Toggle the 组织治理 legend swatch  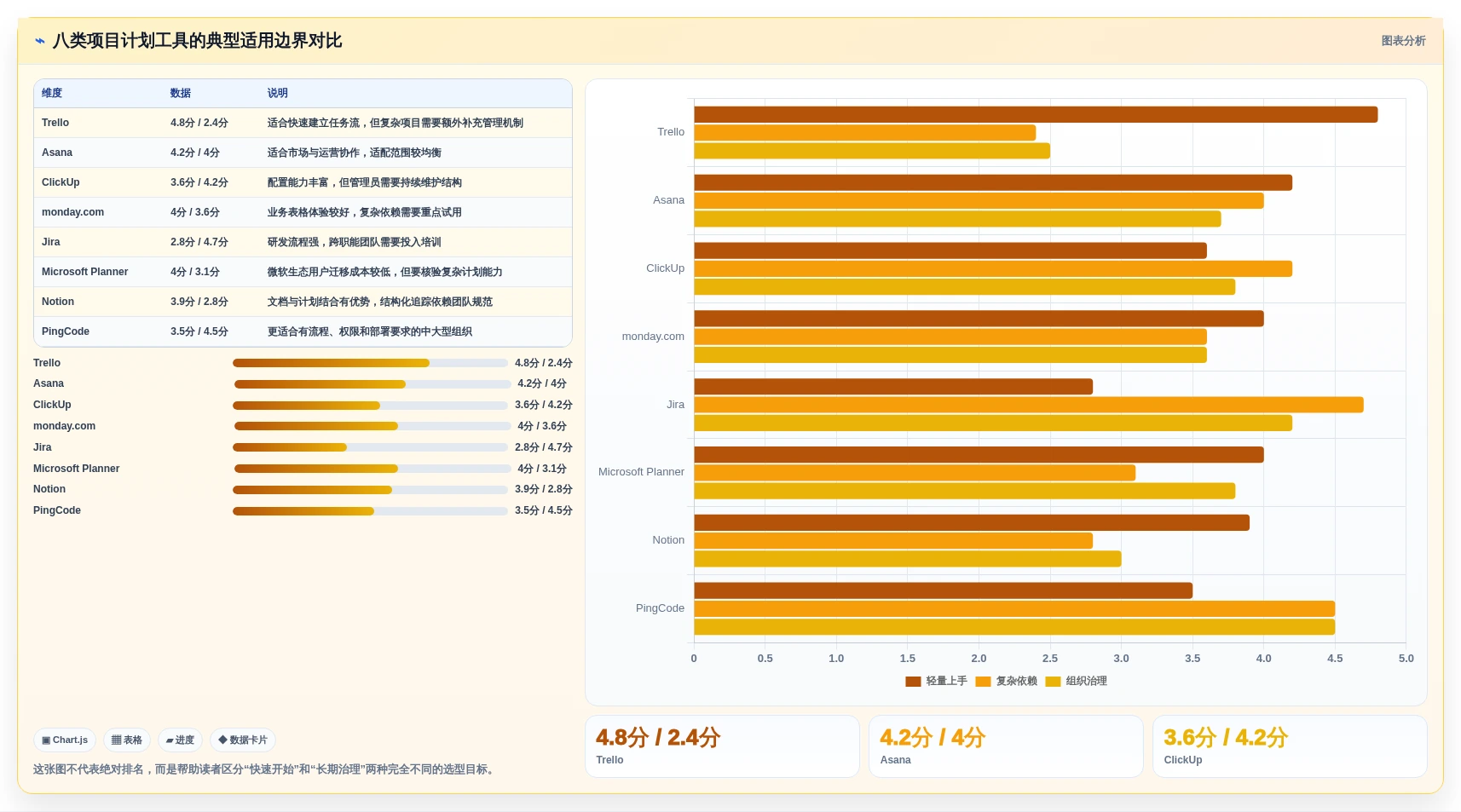1053,682
